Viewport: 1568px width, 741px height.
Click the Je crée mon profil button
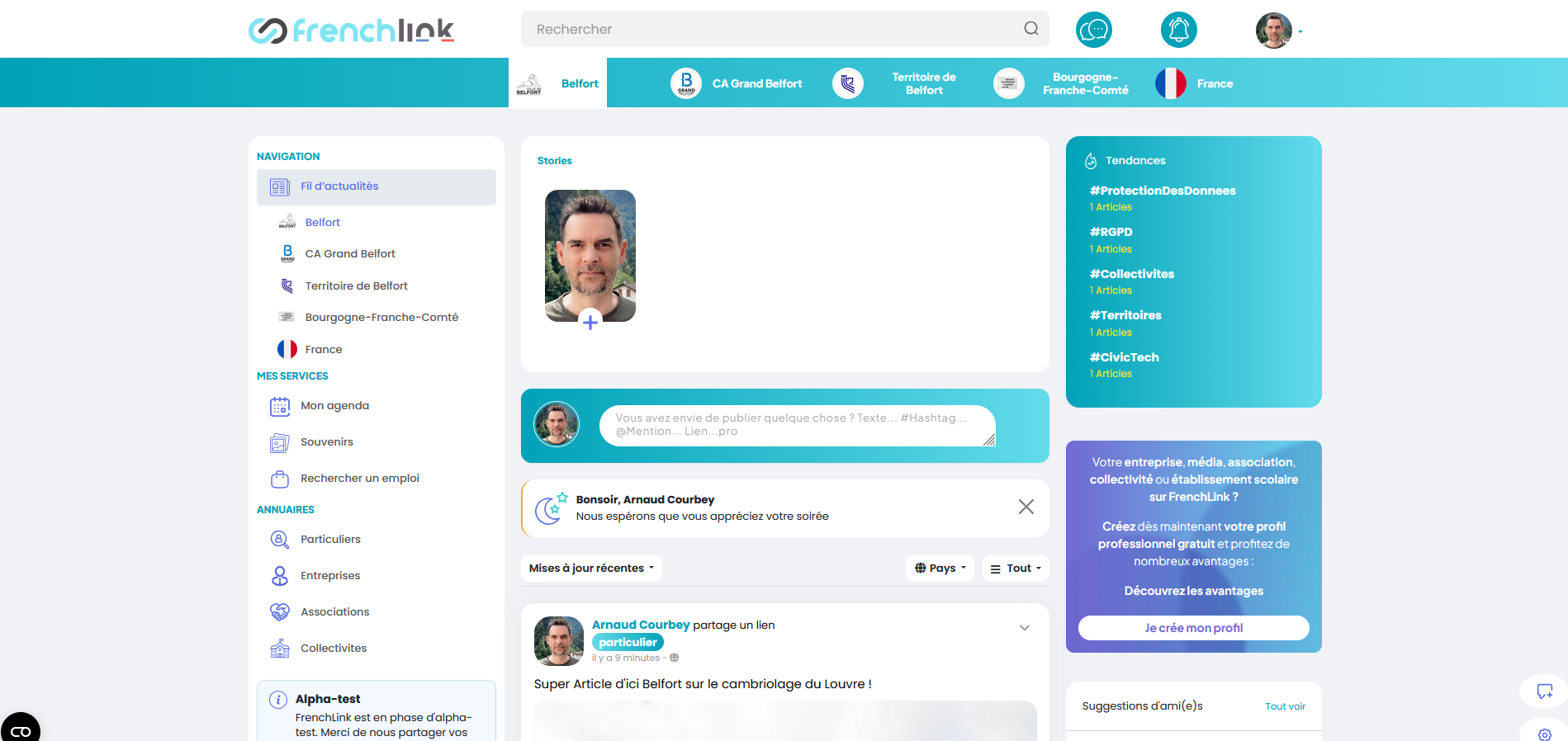pyautogui.click(x=1193, y=628)
